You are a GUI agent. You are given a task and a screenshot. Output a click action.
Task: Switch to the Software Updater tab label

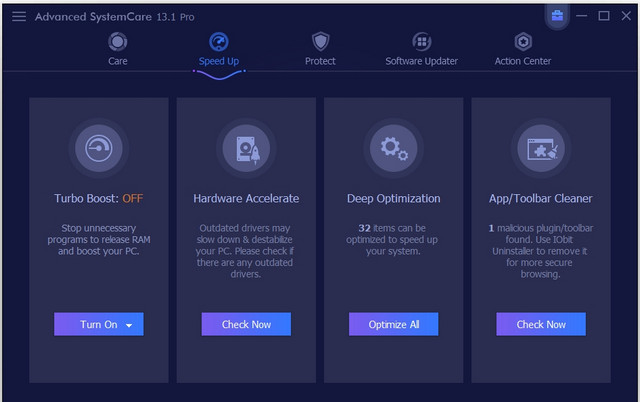(x=422, y=61)
